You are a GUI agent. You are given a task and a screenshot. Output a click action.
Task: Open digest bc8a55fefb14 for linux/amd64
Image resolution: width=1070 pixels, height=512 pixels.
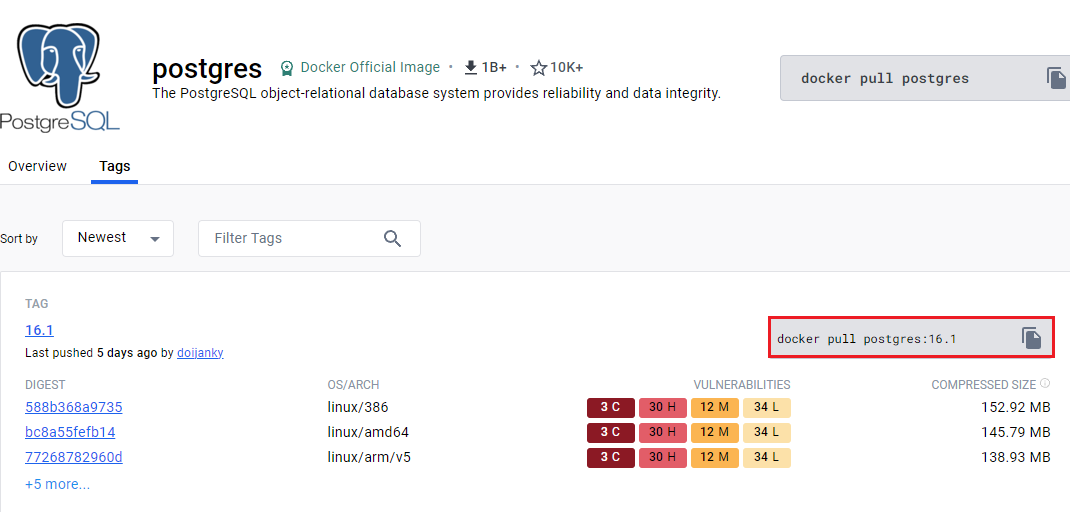(x=70, y=432)
